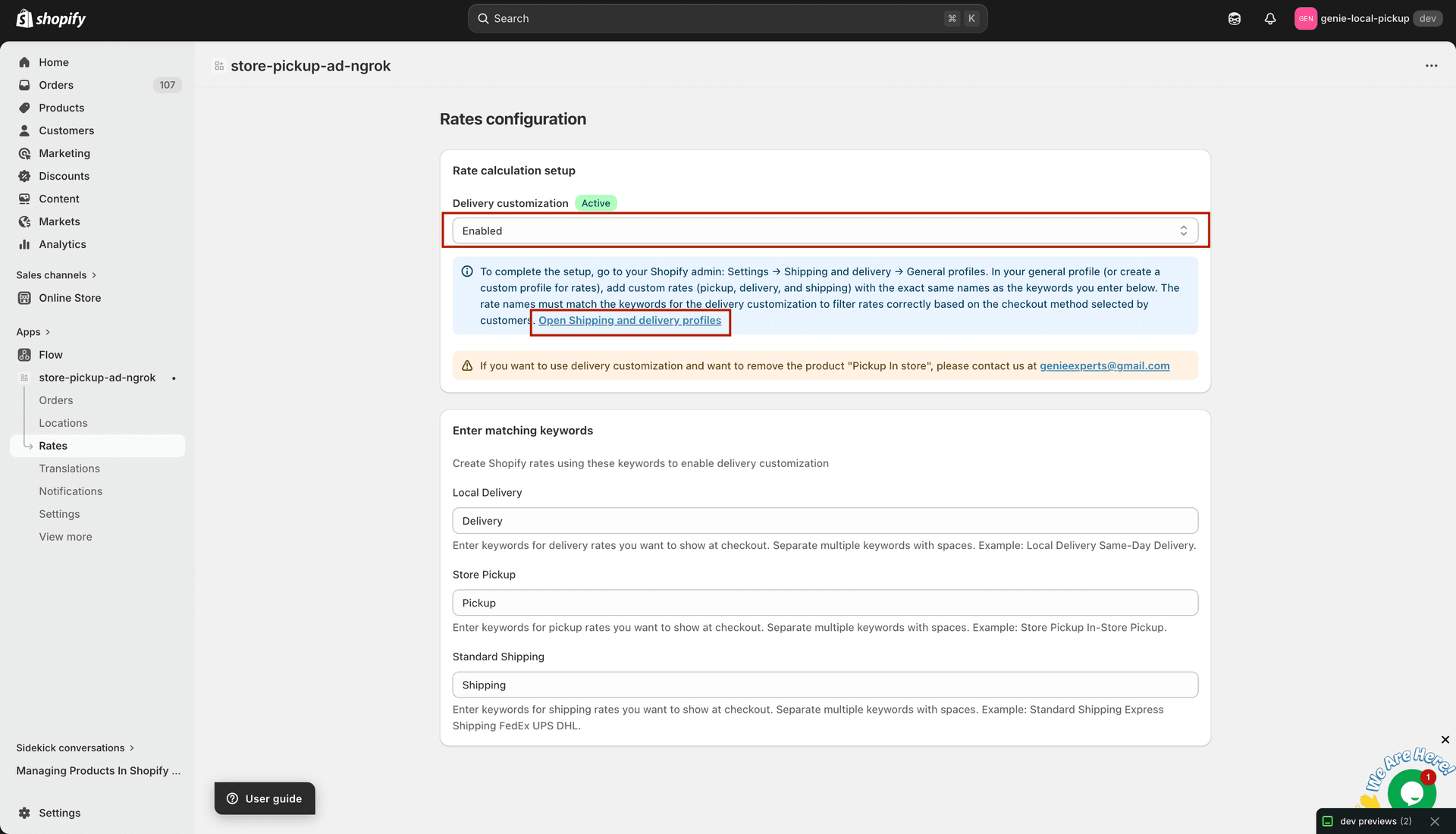Click the Local Delivery keywords field
Screen dimensions: 1456x834
tap(825, 521)
